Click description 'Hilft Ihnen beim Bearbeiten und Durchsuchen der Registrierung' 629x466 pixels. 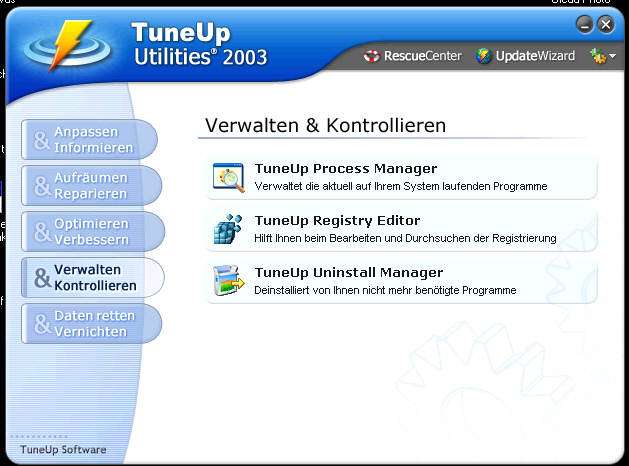coord(405,238)
